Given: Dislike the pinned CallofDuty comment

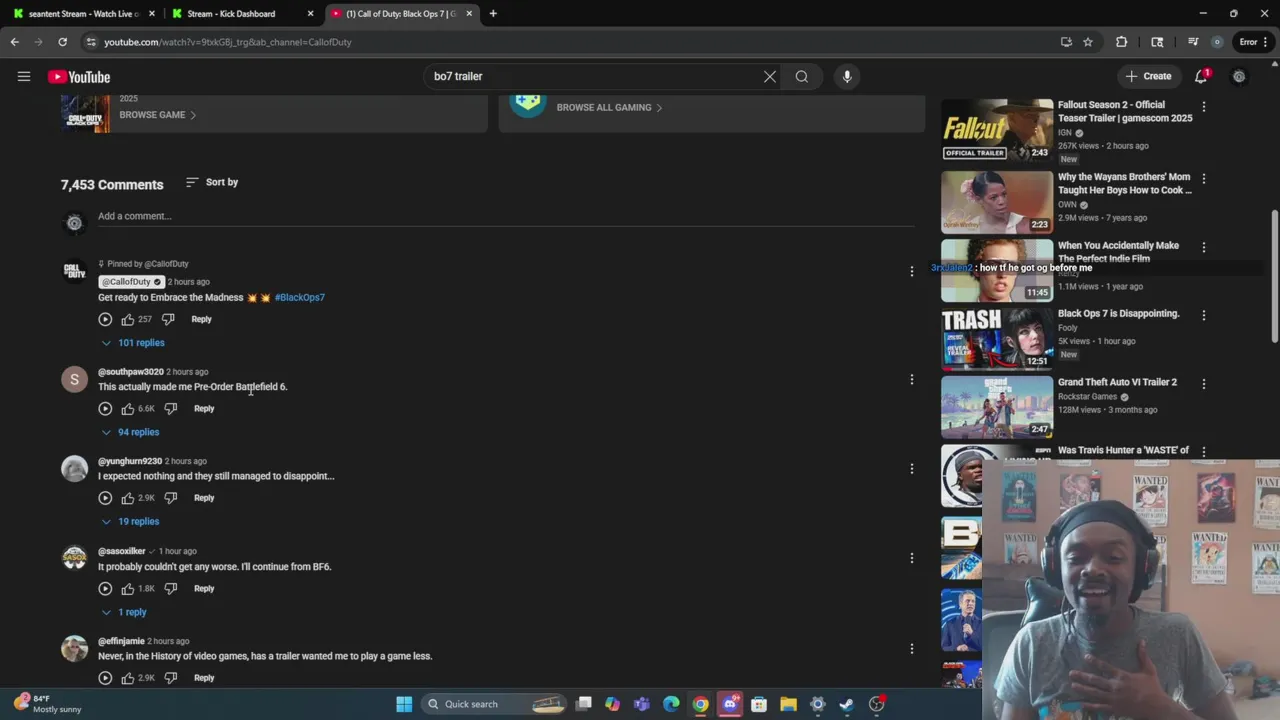Looking at the screenshot, I should point(168,319).
